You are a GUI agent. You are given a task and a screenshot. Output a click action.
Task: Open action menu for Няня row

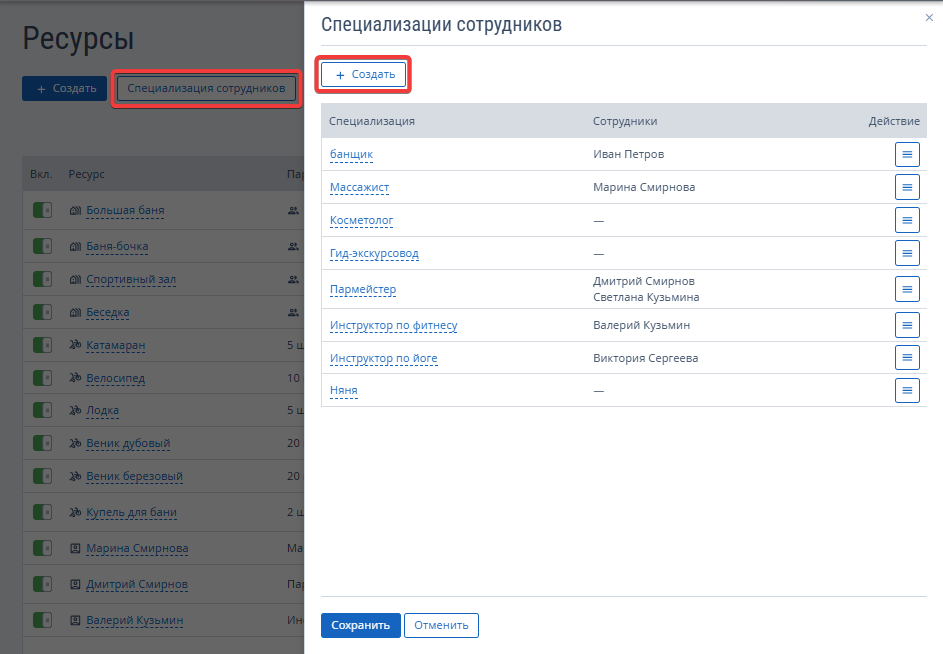907,390
